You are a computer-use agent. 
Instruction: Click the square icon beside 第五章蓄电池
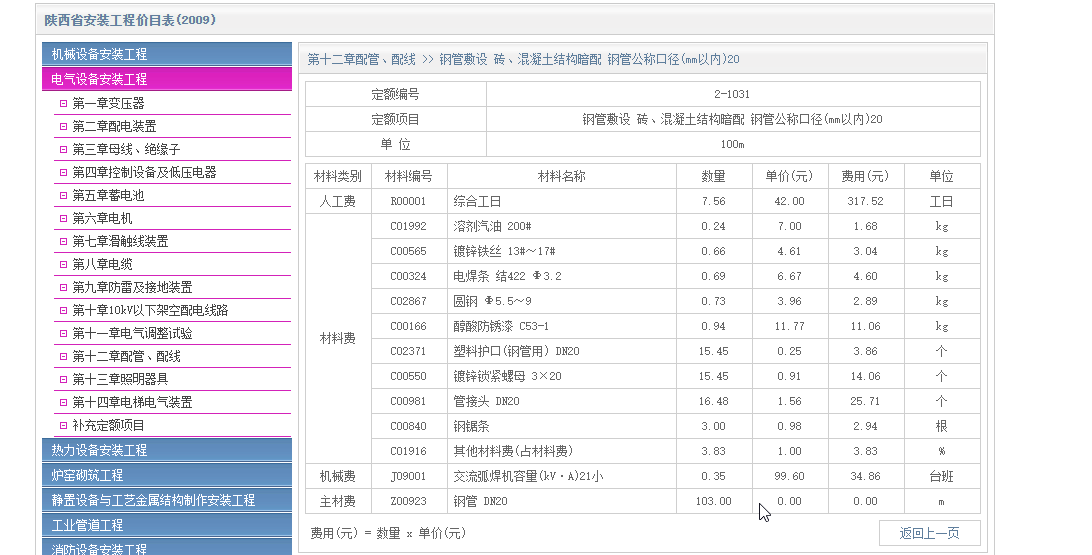click(x=63, y=196)
